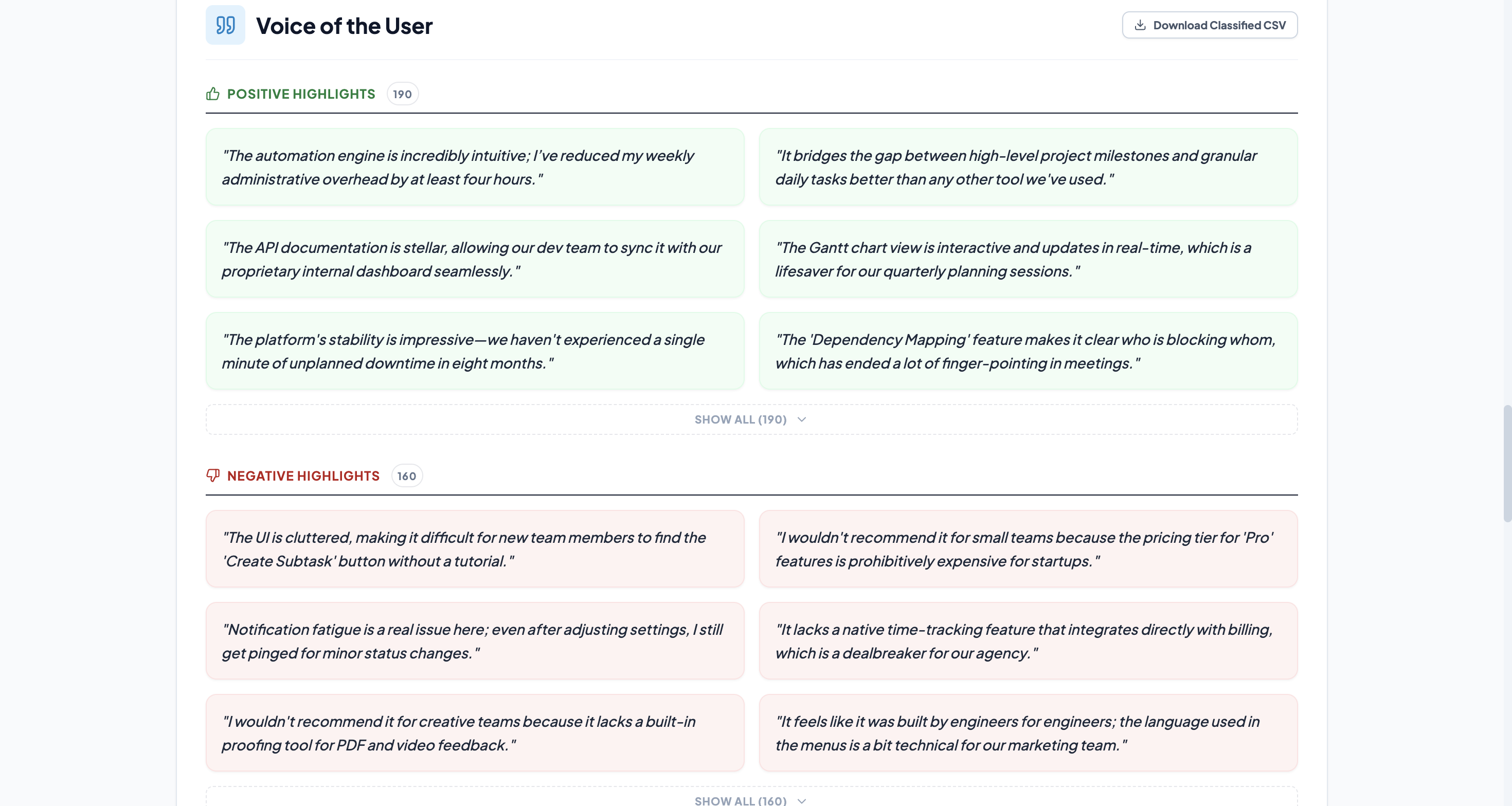Click the thumbs-down Negative Highlights icon

pyautogui.click(x=212, y=475)
